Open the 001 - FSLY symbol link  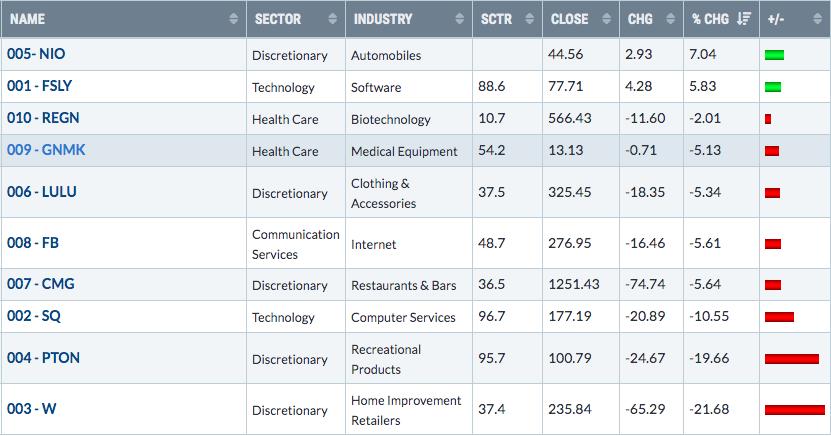click(39, 86)
